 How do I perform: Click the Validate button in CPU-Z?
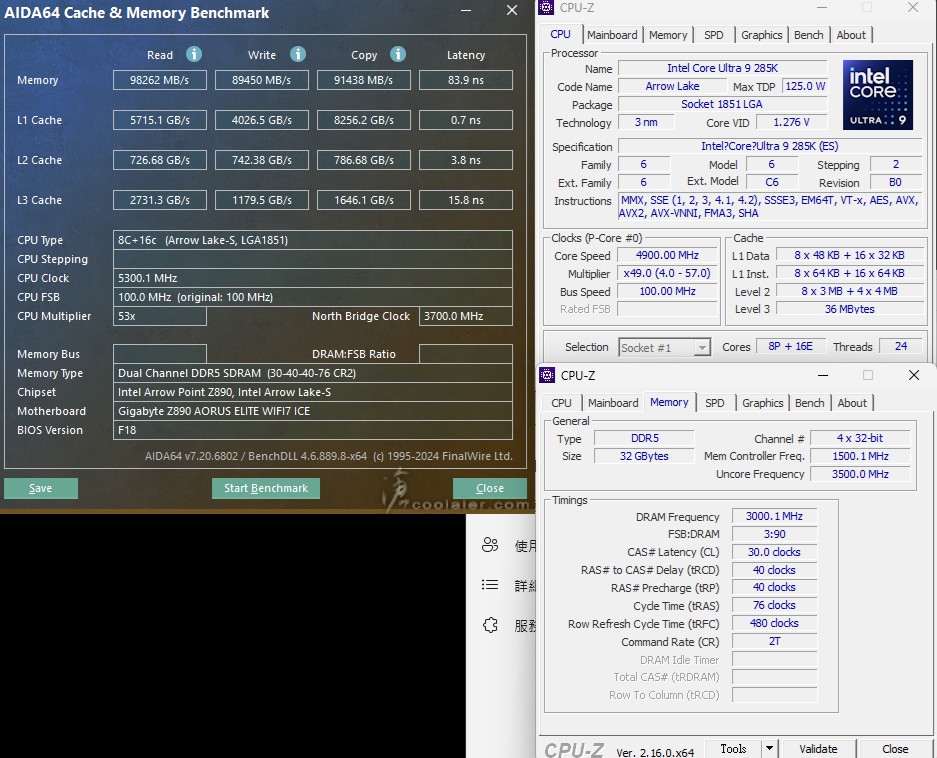click(818, 748)
